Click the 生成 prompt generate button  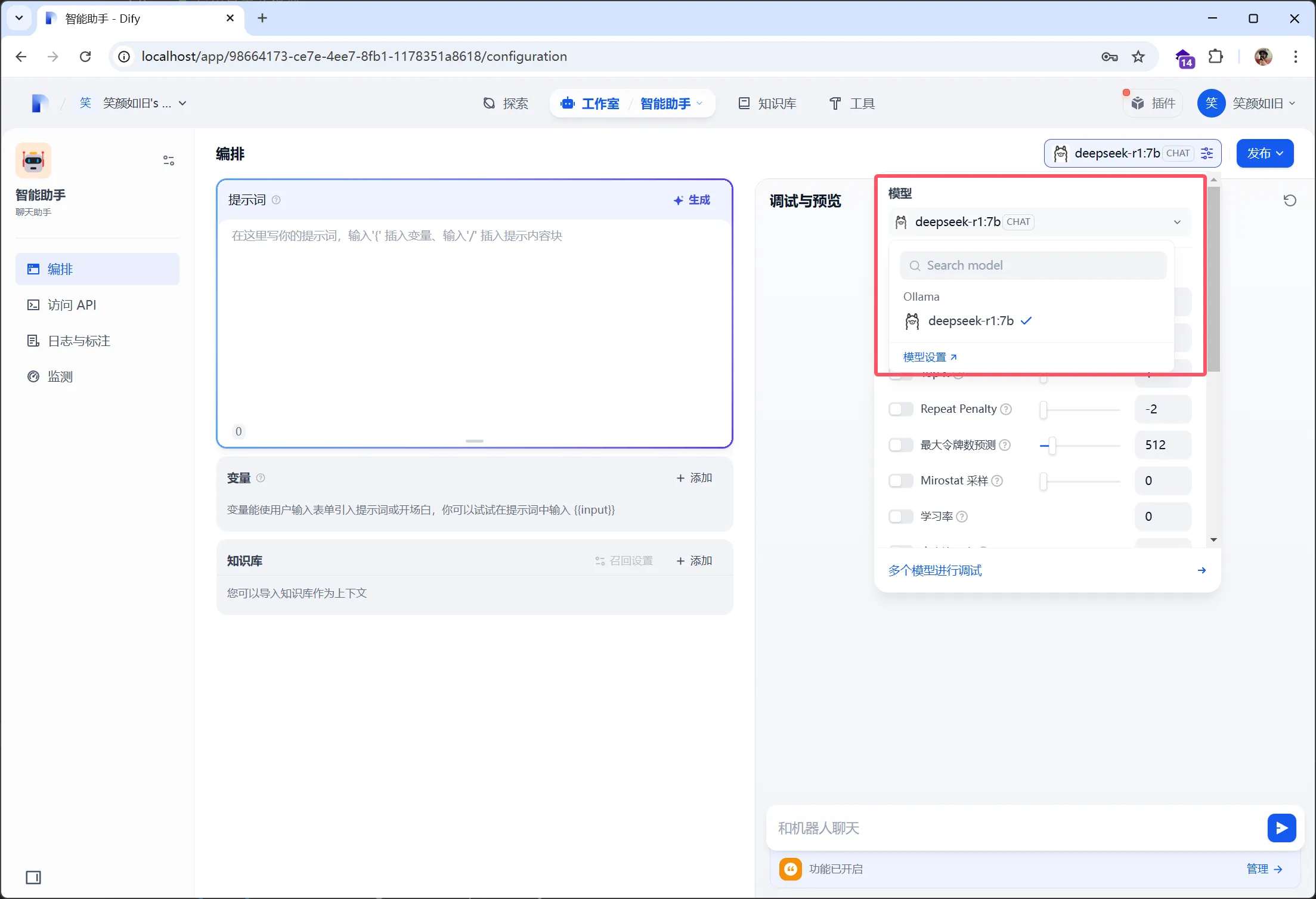pyautogui.click(x=692, y=200)
